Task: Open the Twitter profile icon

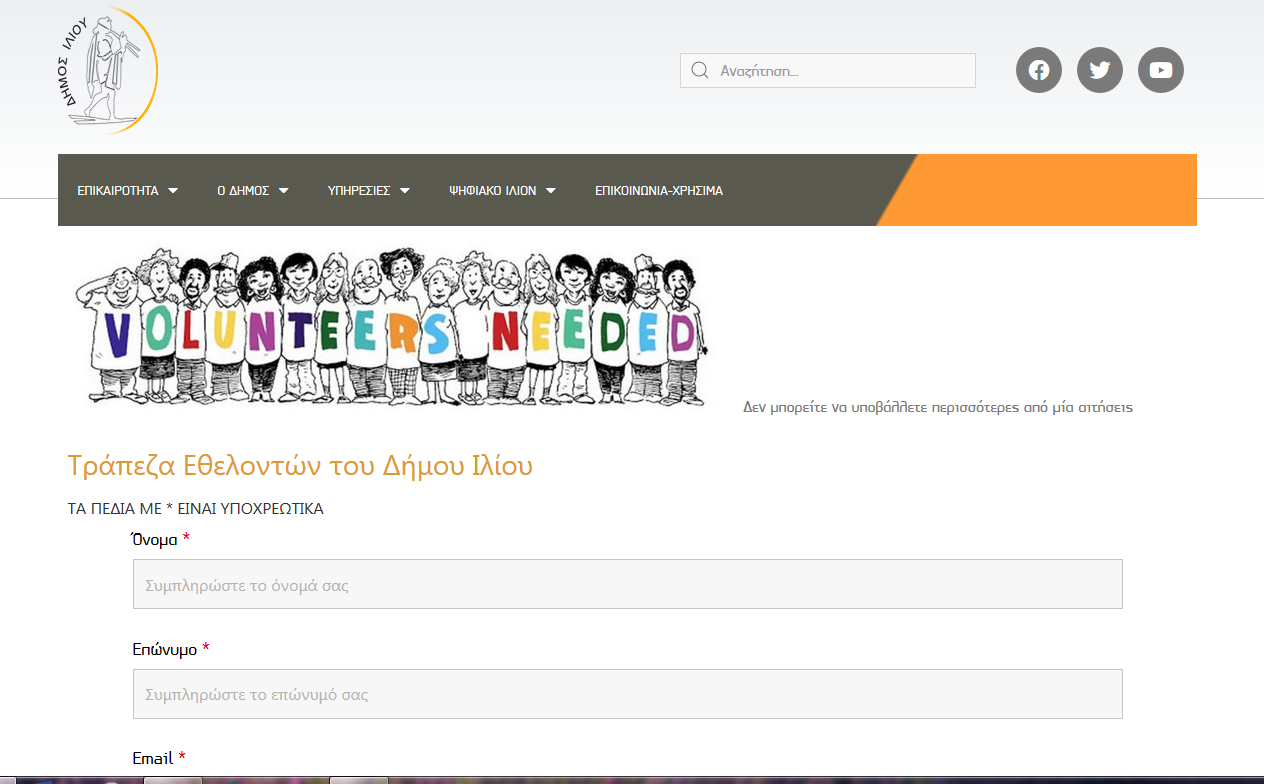Action: pos(1100,70)
